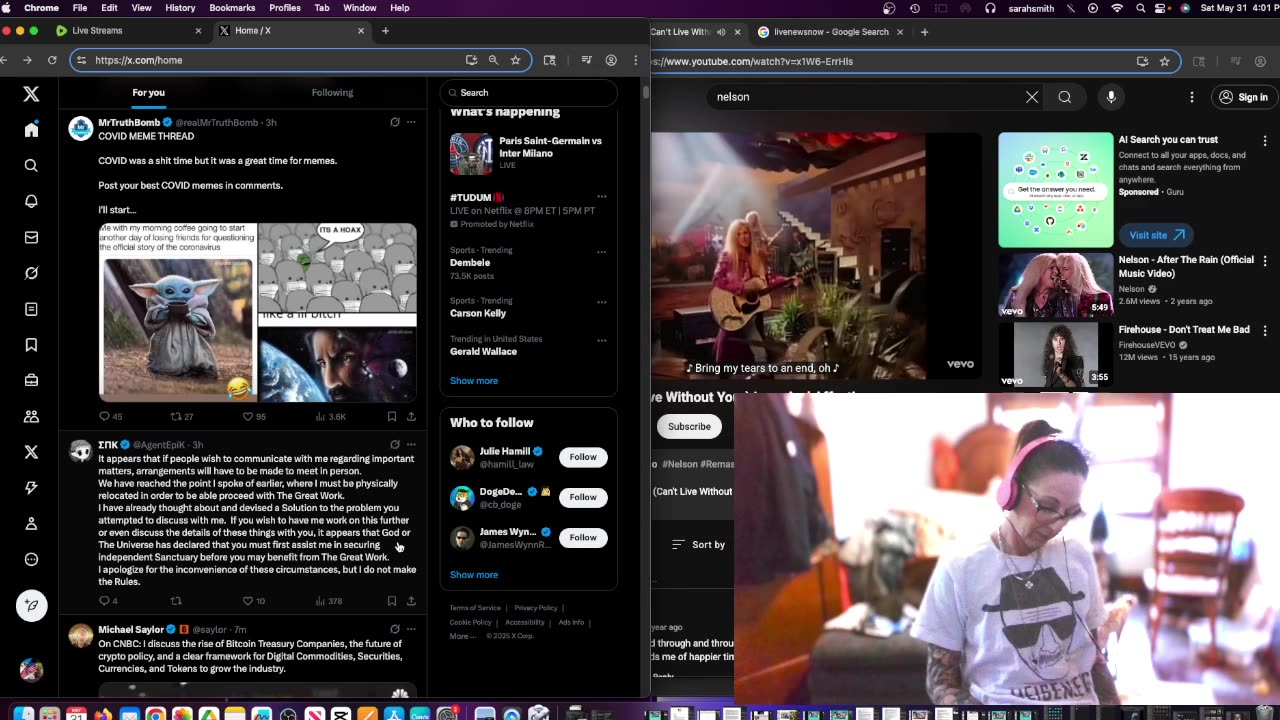Start YouTube voice search microphone
1280x720 pixels.
1111,97
